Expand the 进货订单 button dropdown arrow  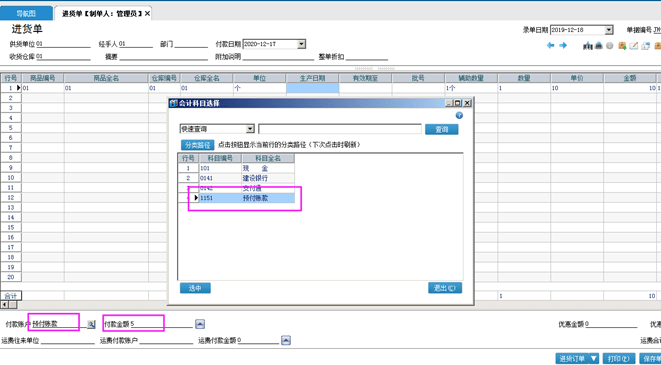coord(594,359)
